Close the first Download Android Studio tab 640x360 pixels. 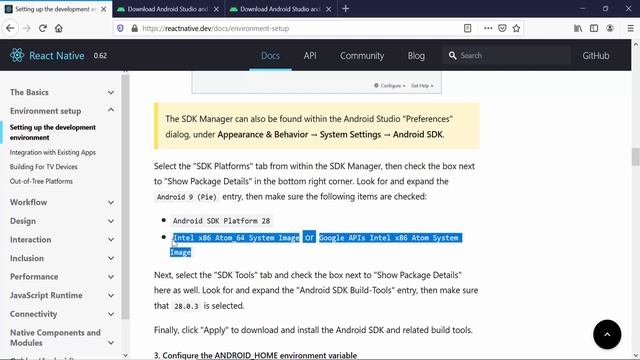[216, 9]
